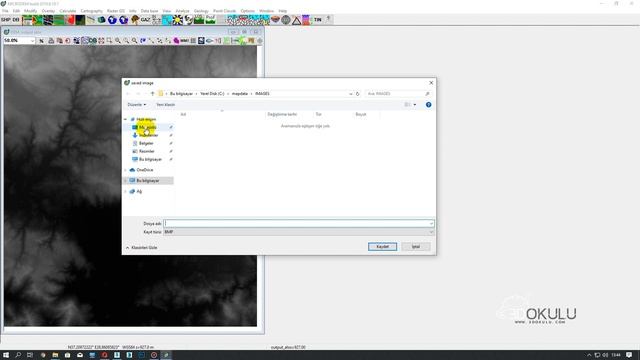Click the İptal cancel button
The image size is (640, 360).
416,247
